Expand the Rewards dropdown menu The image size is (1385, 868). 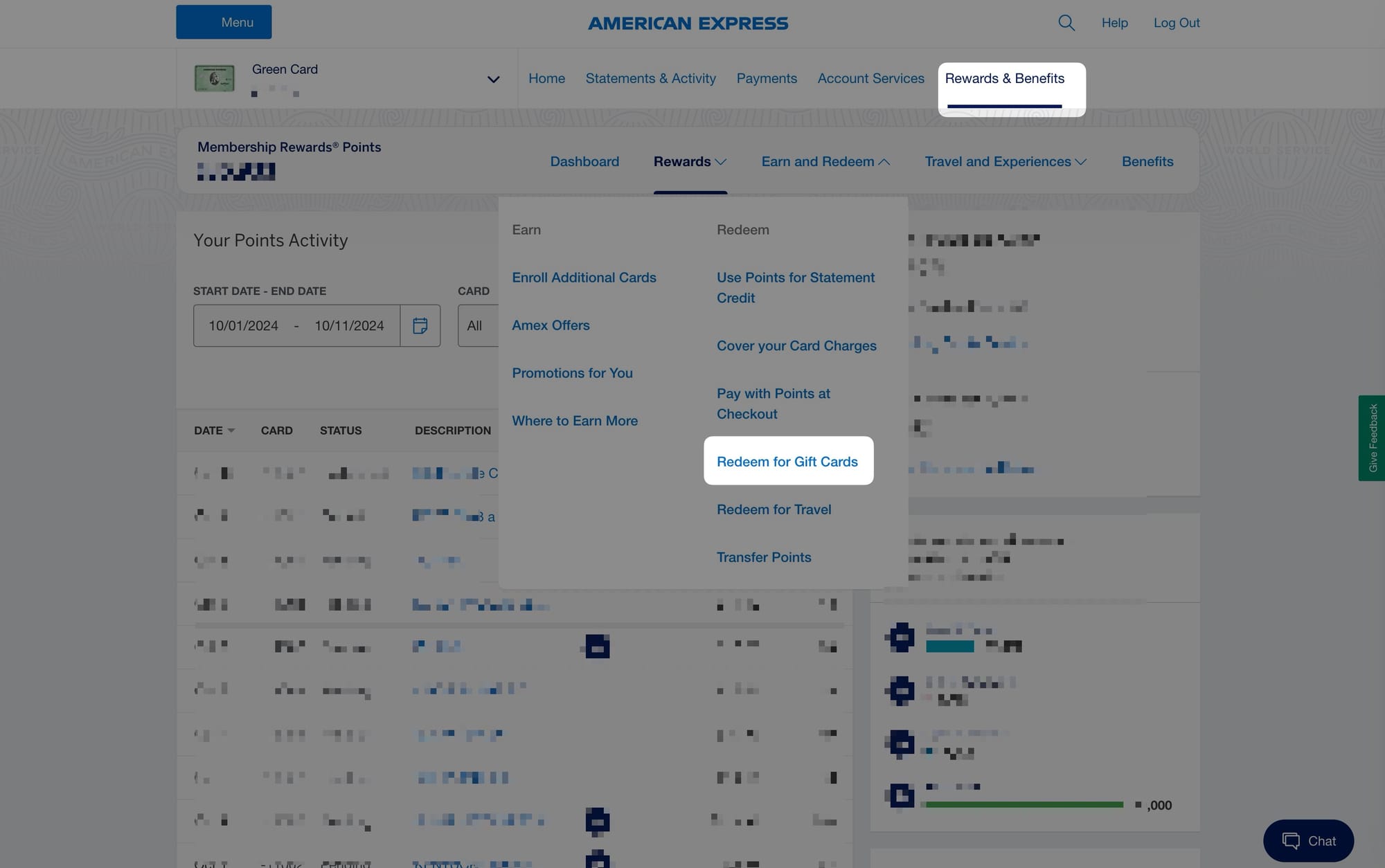click(x=690, y=161)
